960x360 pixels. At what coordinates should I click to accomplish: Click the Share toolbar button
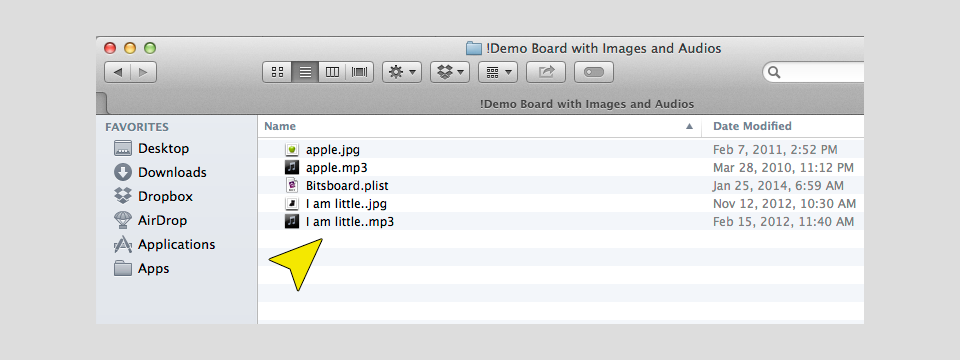[x=546, y=72]
